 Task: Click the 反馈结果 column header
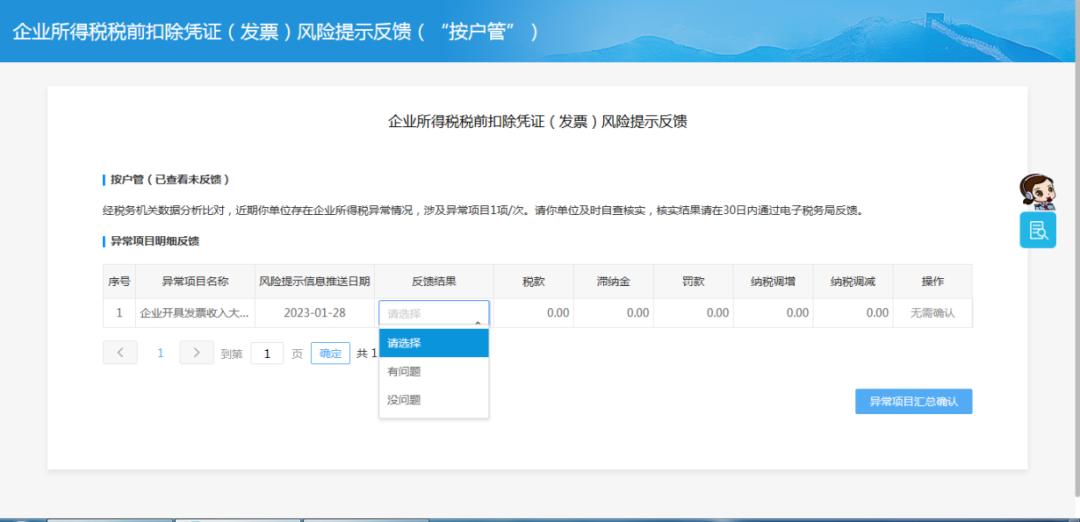(x=434, y=281)
